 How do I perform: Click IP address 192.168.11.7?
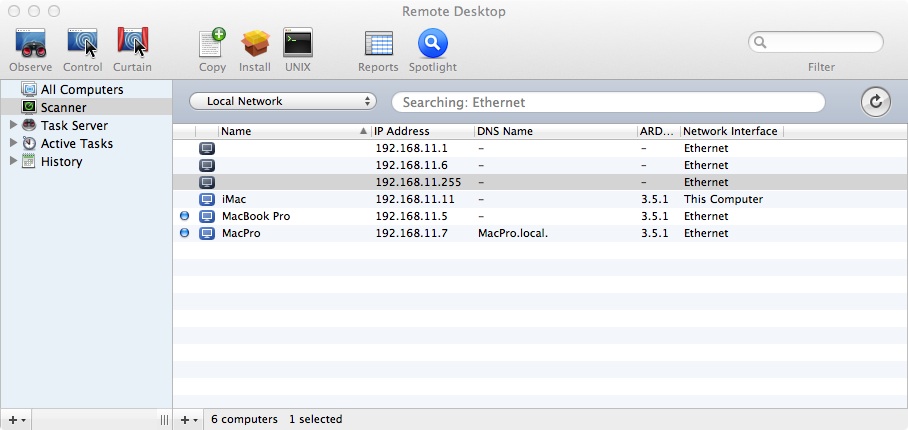pyautogui.click(x=411, y=233)
